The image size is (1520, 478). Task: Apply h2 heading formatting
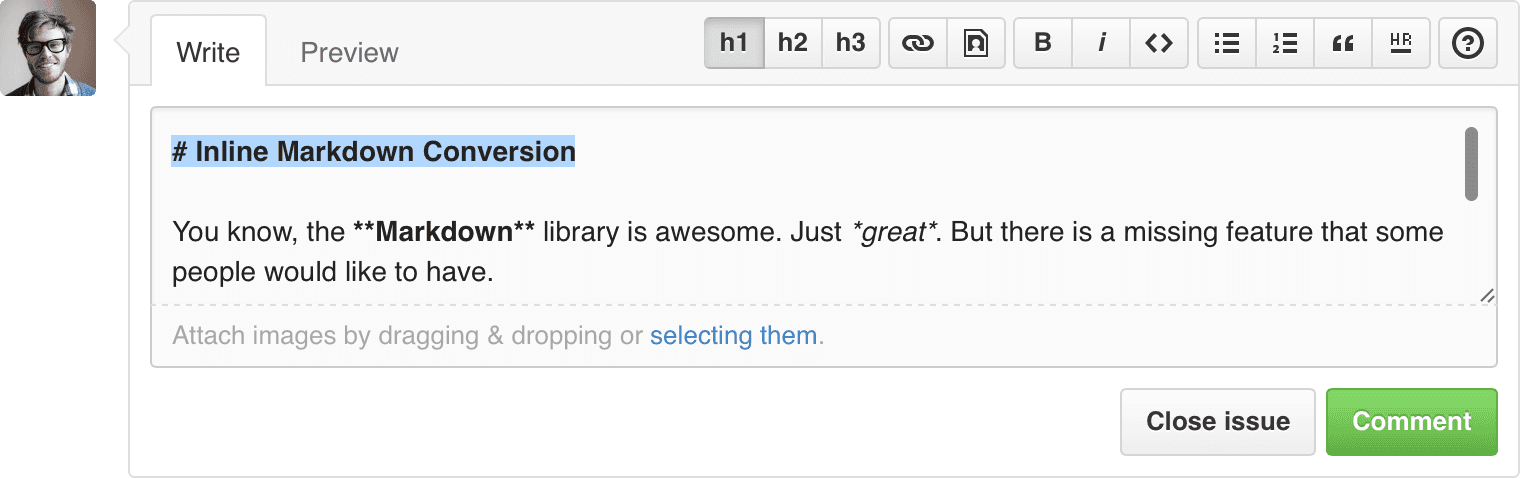792,43
